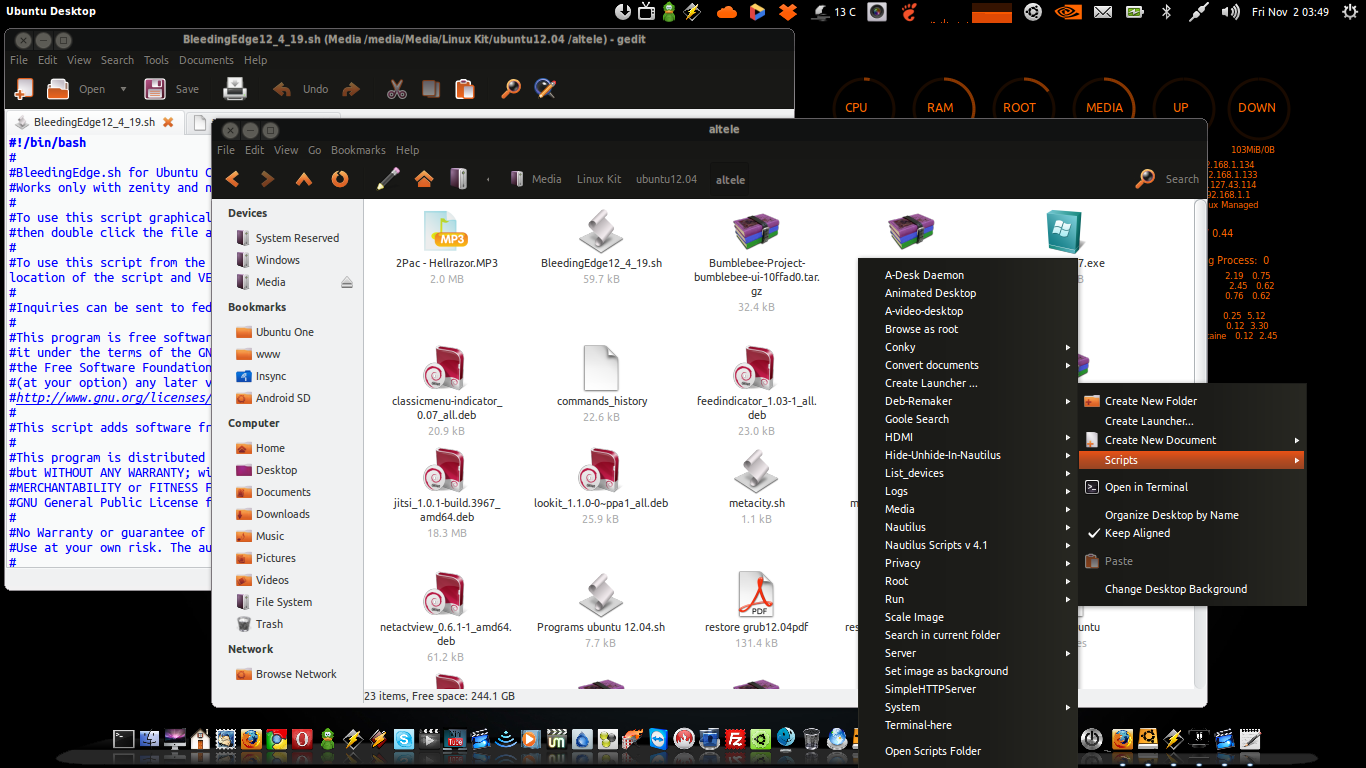The height and width of the screenshot is (768, 1366).
Task: Open Trash in the sidebar
Action: point(260,624)
